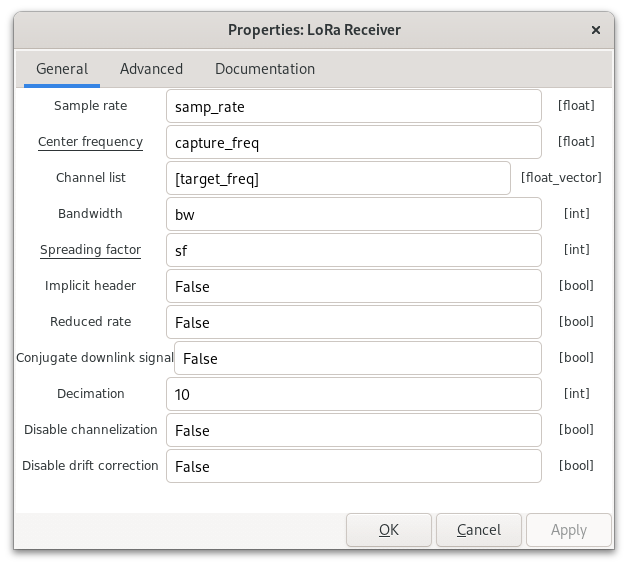Dismiss the dialog with Cancel
628x566 pixels.
tap(479, 530)
